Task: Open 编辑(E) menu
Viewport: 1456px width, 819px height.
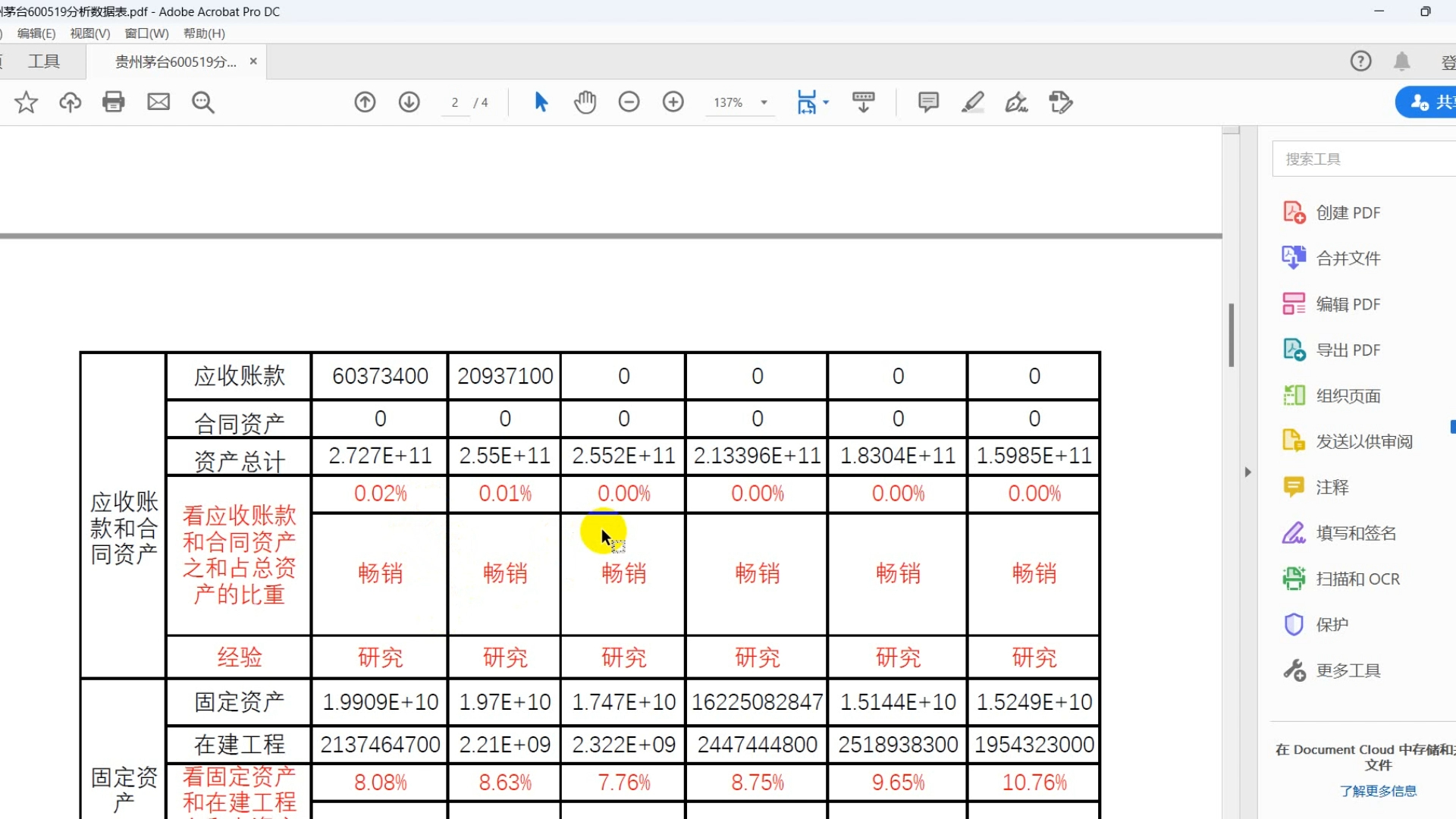Action: coord(36,33)
